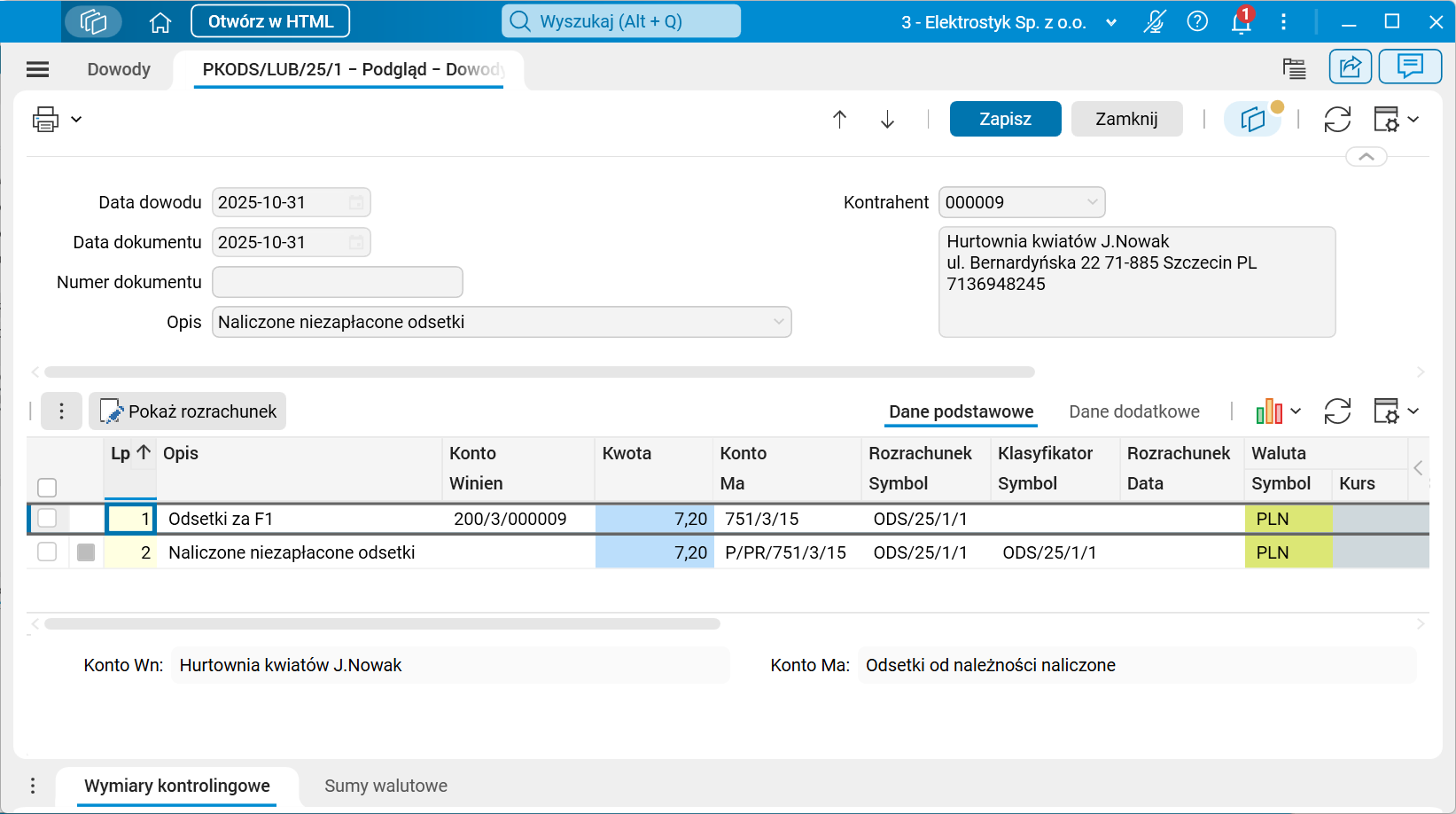Image resolution: width=1456 pixels, height=814 pixels.
Task: Switch to Dowody tab
Action: coord(119,69)
